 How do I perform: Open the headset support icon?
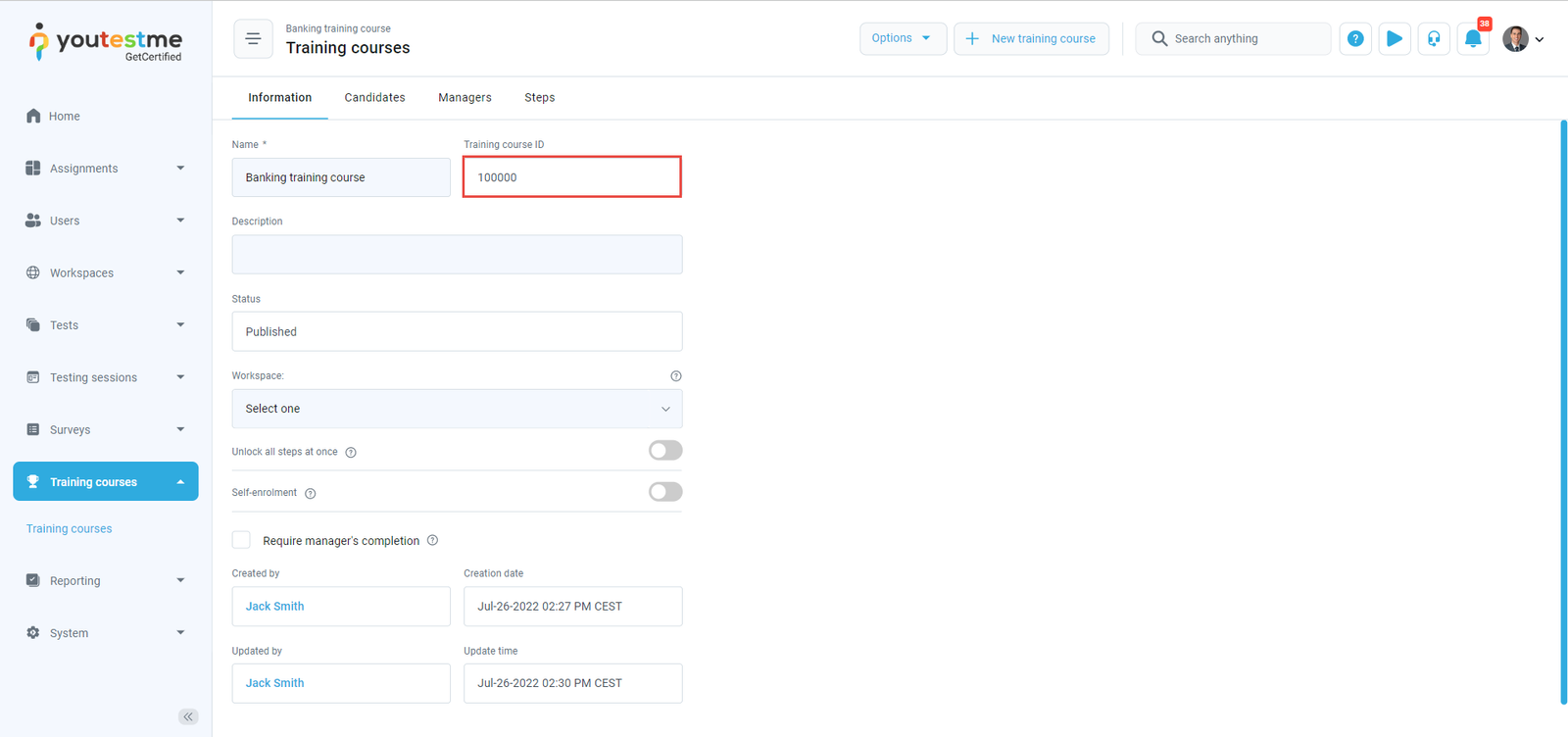click(x=1433, y=39)
